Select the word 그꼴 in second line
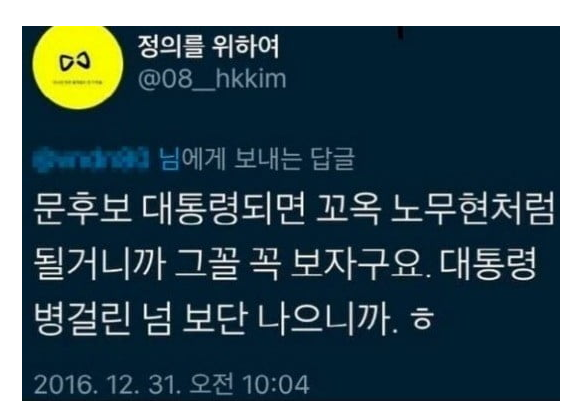The height and width of the screenshot is (416, 576). (206, 264)
